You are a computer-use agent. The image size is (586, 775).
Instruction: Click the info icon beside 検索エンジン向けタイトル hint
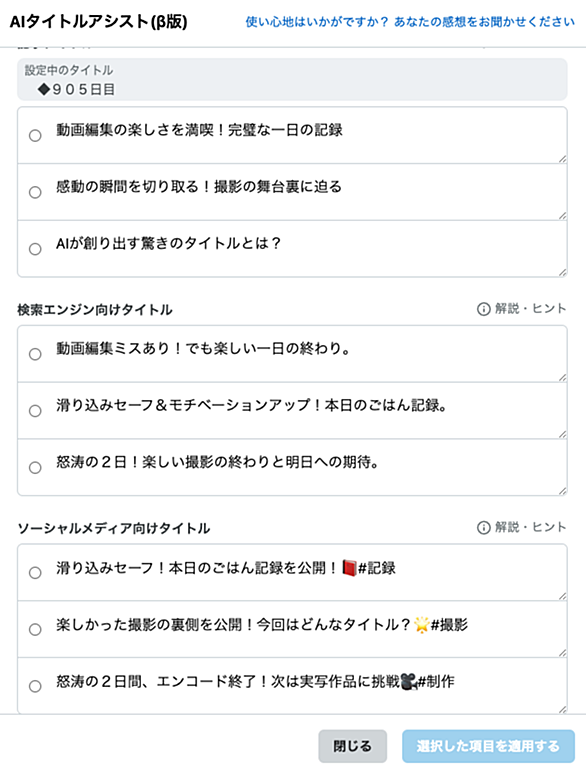[483, 309]
